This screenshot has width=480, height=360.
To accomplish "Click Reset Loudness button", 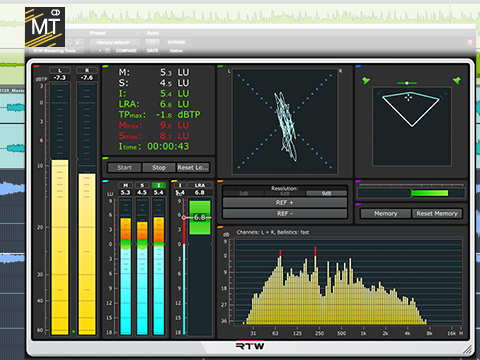I will (x=193, y=168).
